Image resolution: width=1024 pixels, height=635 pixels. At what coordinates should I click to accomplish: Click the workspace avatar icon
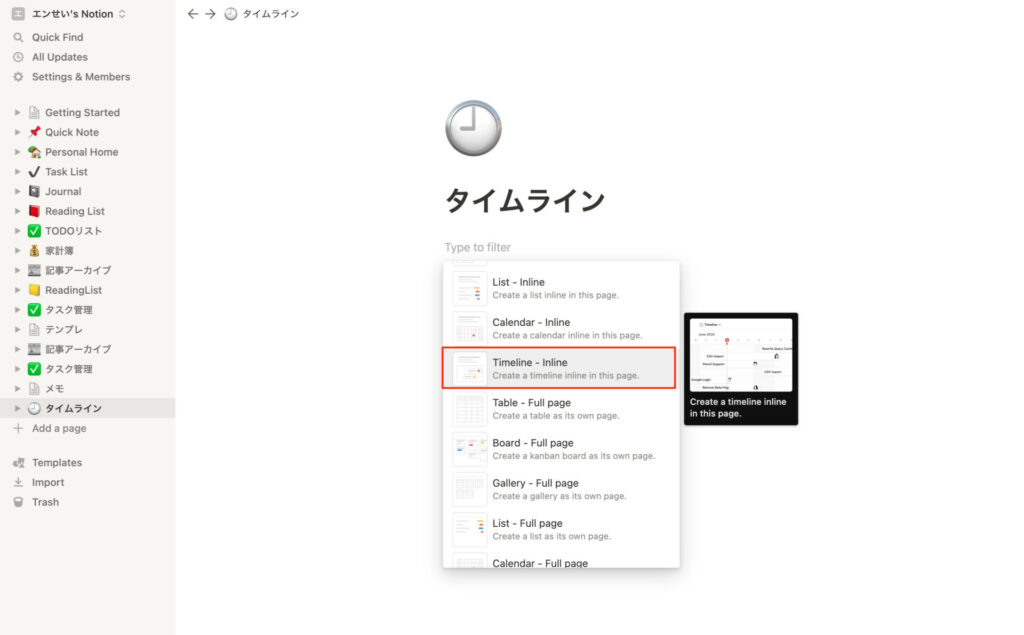(18, 14)
